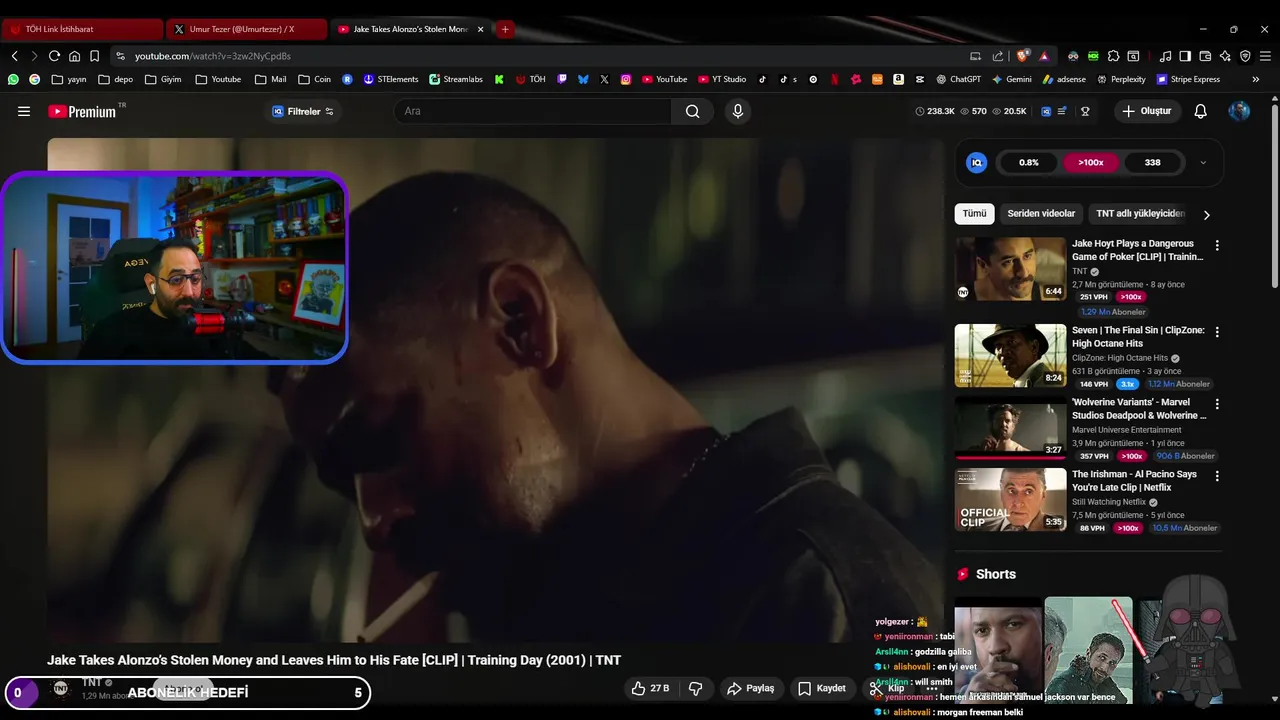This screenshot has width=1280, height=720.
Task: Click the Kaydet save button
Action: tap(821, 688)
